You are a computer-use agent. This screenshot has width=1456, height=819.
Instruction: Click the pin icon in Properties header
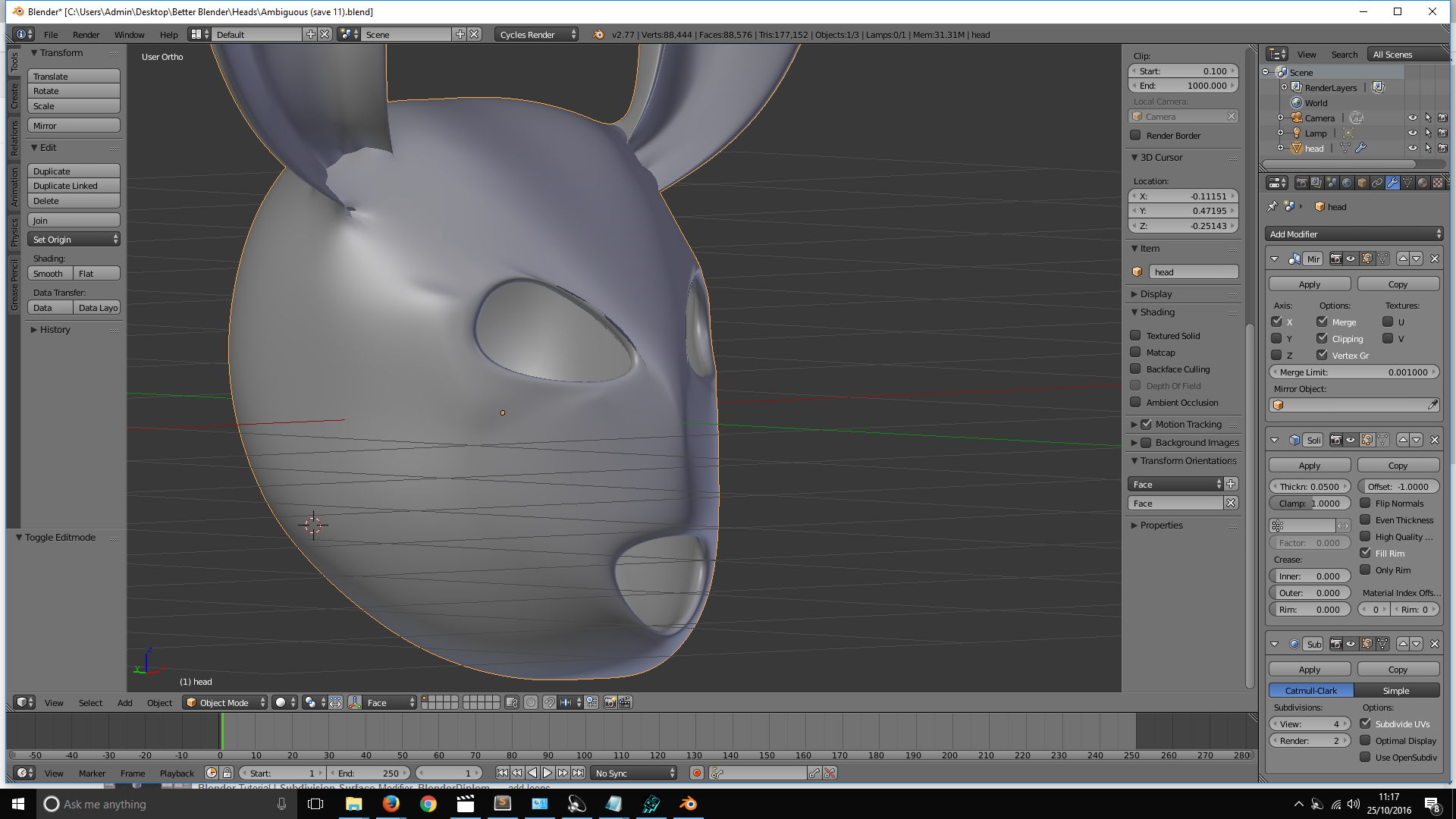(x=1272, y=206)
